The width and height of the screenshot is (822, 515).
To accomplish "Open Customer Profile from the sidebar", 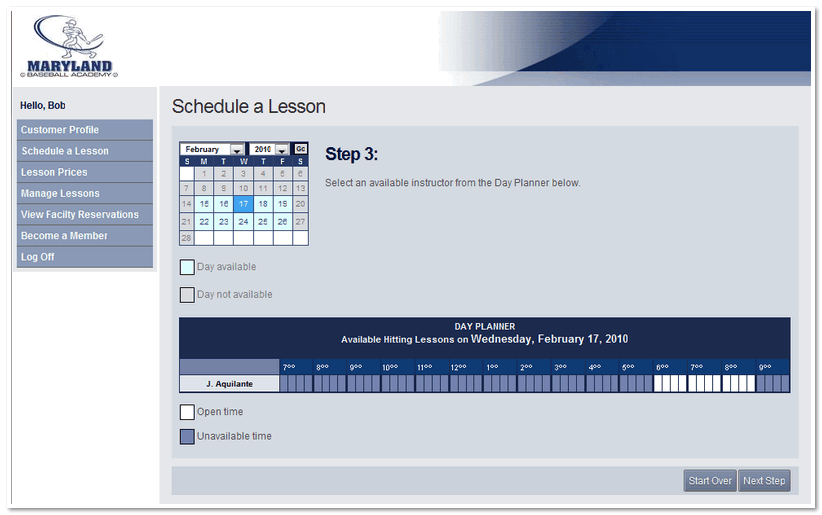I will [85, 130].
